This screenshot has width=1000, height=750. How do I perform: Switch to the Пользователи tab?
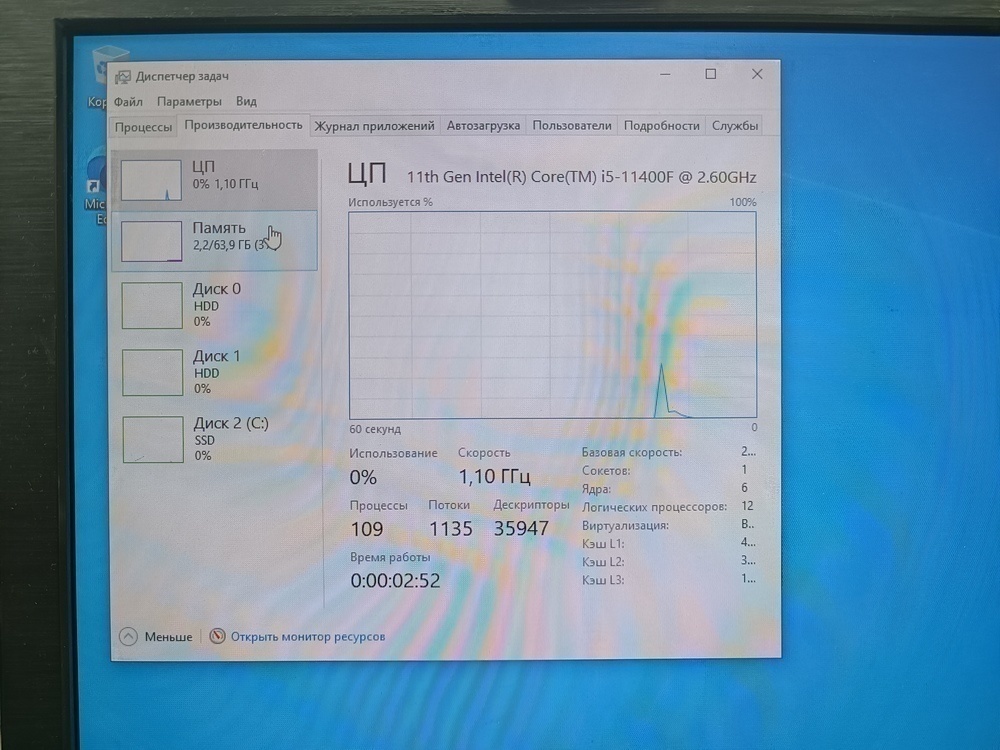click(573, 125)
